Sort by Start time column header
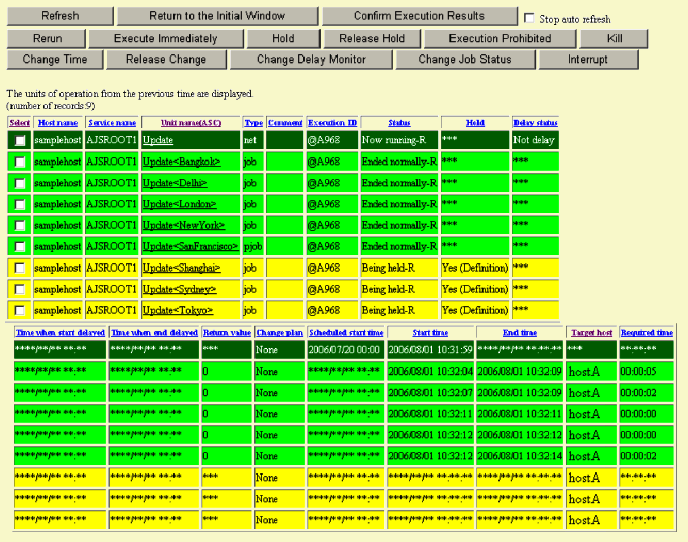The width and height of the screenshot is (688, 542). (x=429, y=332)
